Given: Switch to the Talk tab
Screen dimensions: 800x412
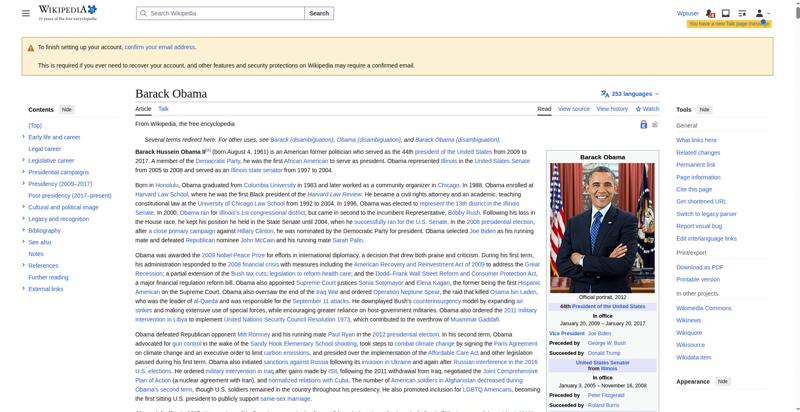Looking at the screenshot, I should pyautogui.click(x=163, y=109).
